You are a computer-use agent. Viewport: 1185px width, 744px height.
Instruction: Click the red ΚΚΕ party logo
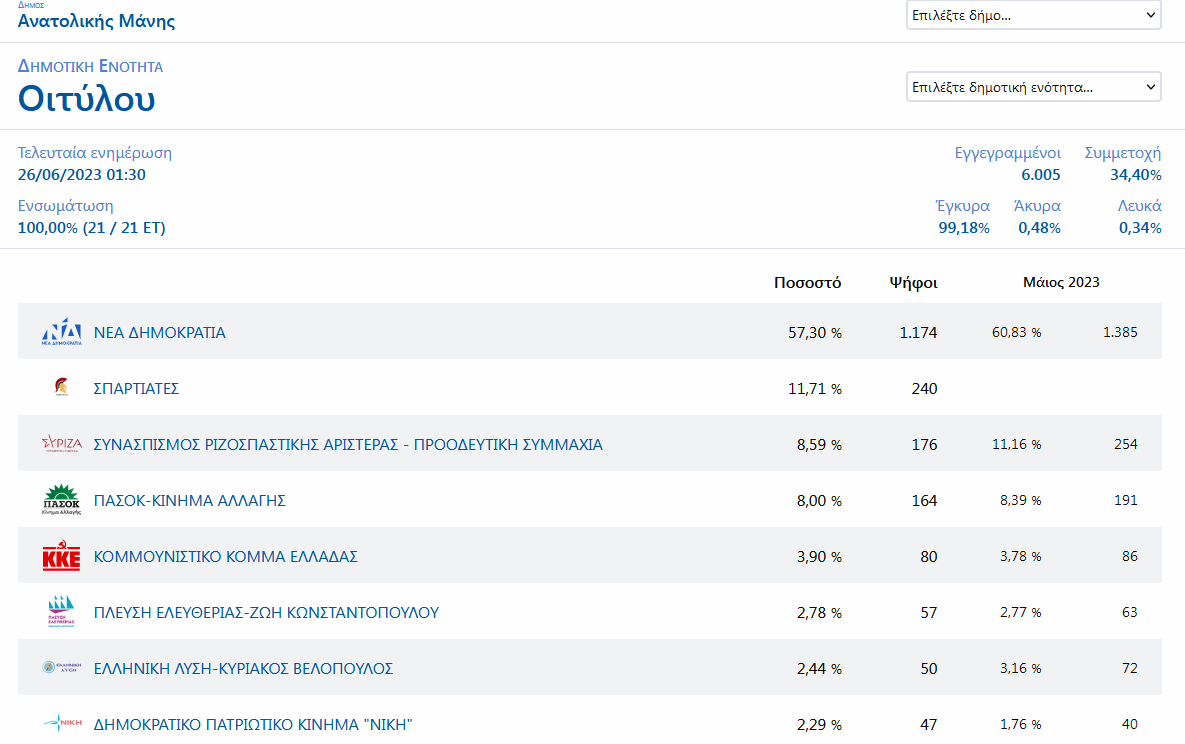tap(61, 557)
